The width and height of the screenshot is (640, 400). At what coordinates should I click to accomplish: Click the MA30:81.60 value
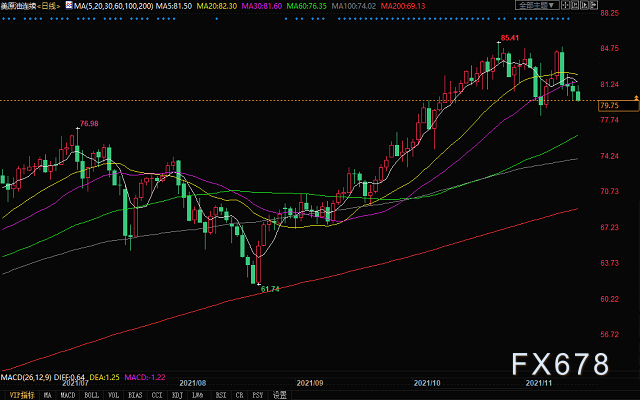coord(262,6)
